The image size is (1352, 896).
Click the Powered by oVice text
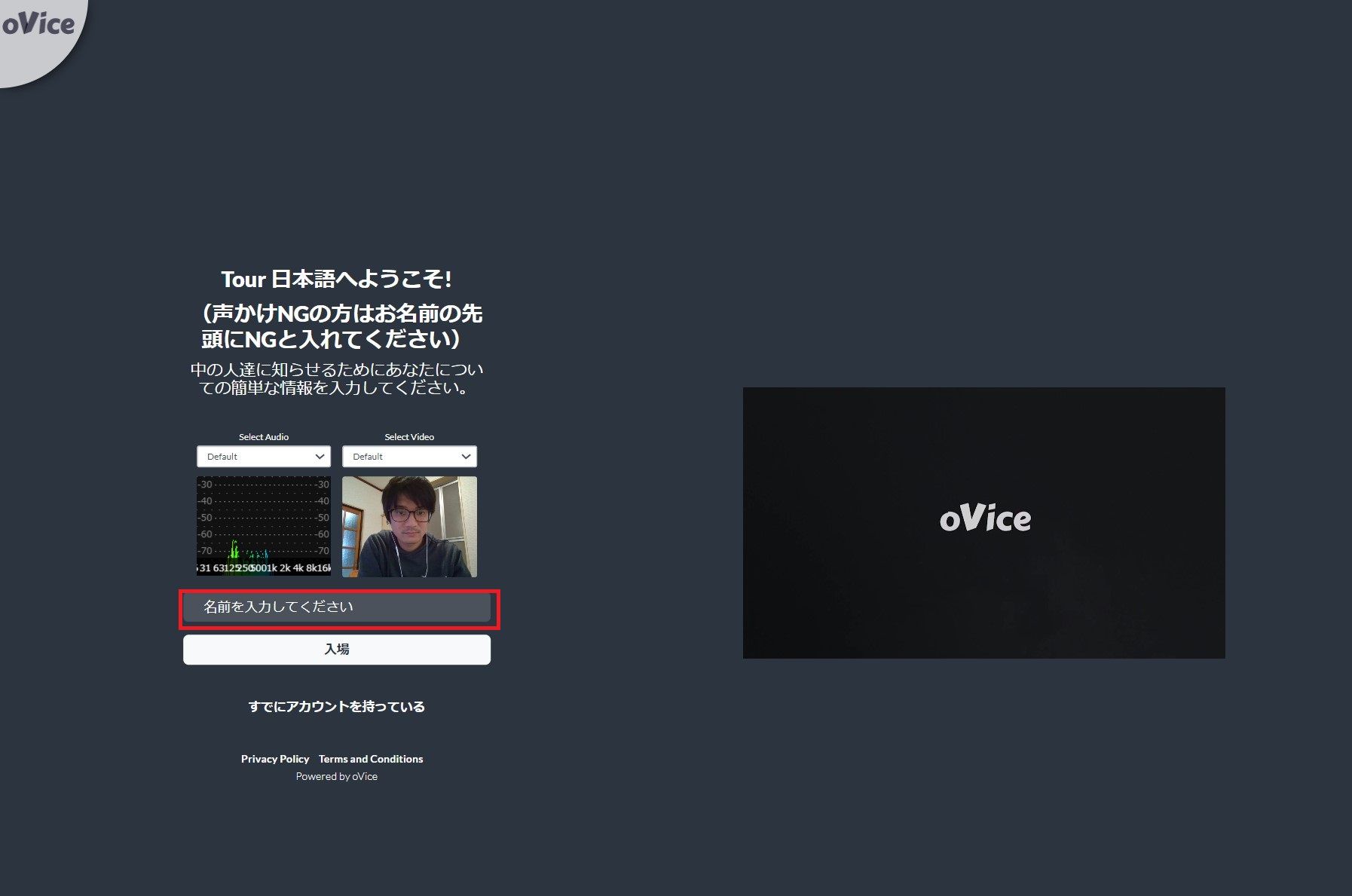pos(337,776)
